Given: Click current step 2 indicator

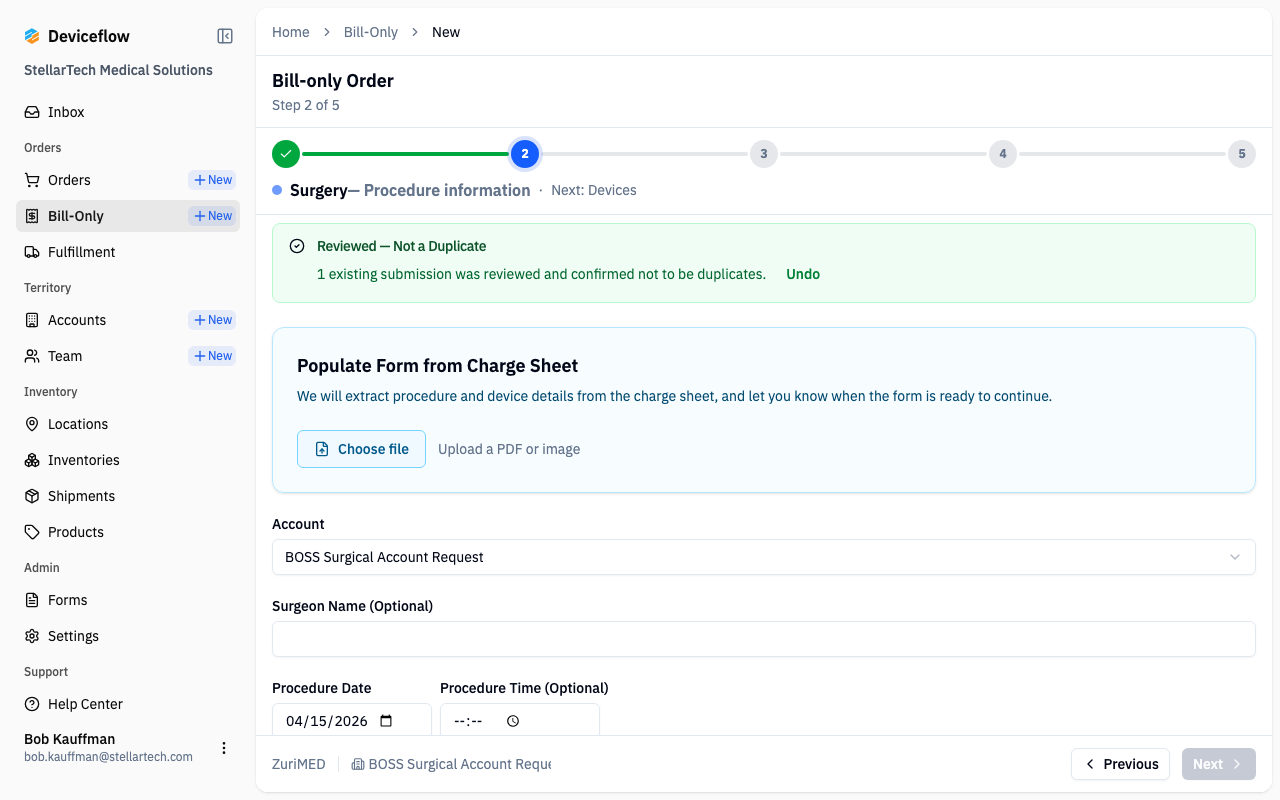Looking at the screenshot, I should 525,154.
